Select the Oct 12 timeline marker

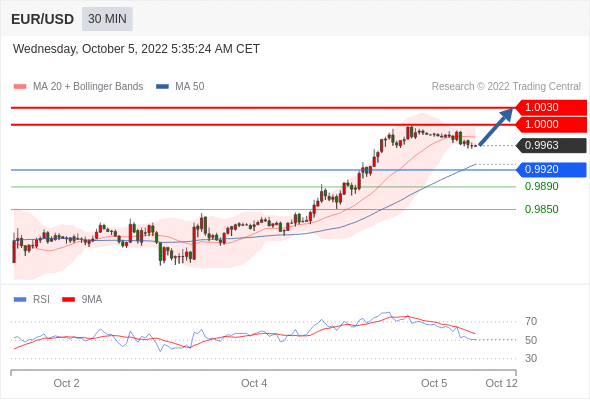coord(502,383)
